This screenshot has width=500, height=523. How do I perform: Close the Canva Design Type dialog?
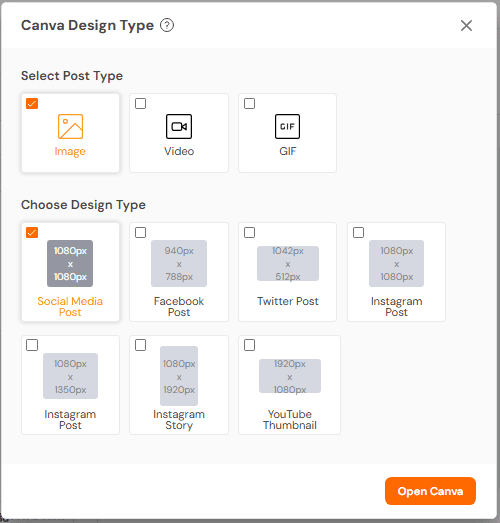coord(466,25)
